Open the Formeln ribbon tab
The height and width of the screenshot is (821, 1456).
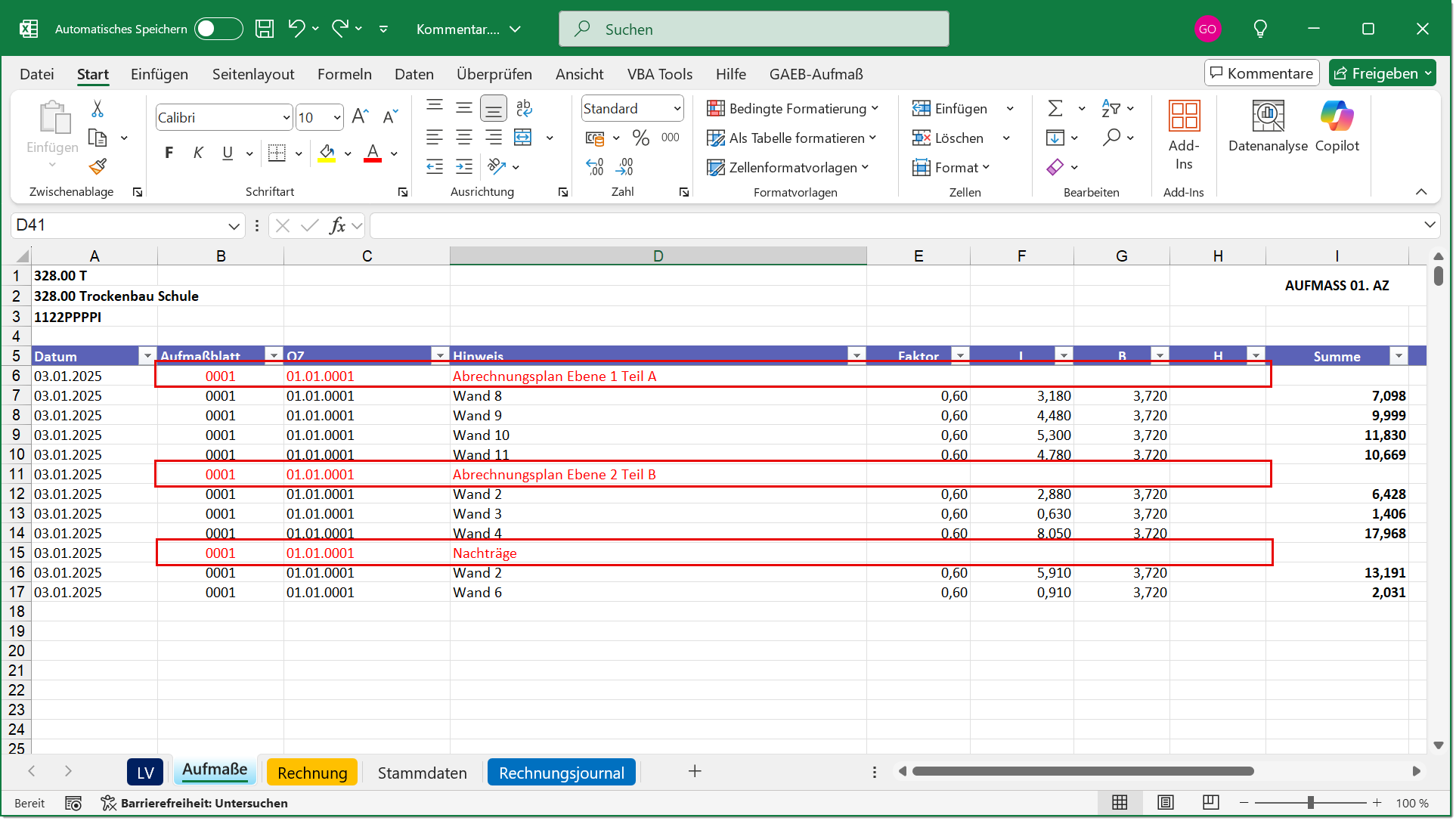tap(344, 74)
